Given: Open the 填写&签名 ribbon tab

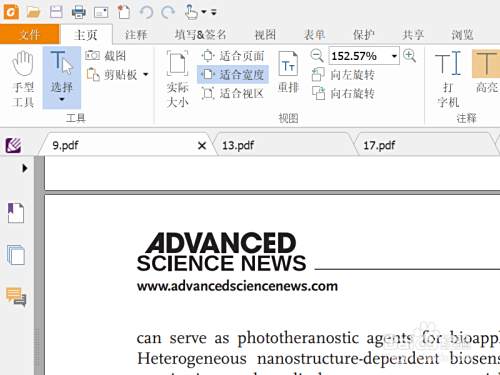Looking at the screenshot, I should [x=200, y=34].
